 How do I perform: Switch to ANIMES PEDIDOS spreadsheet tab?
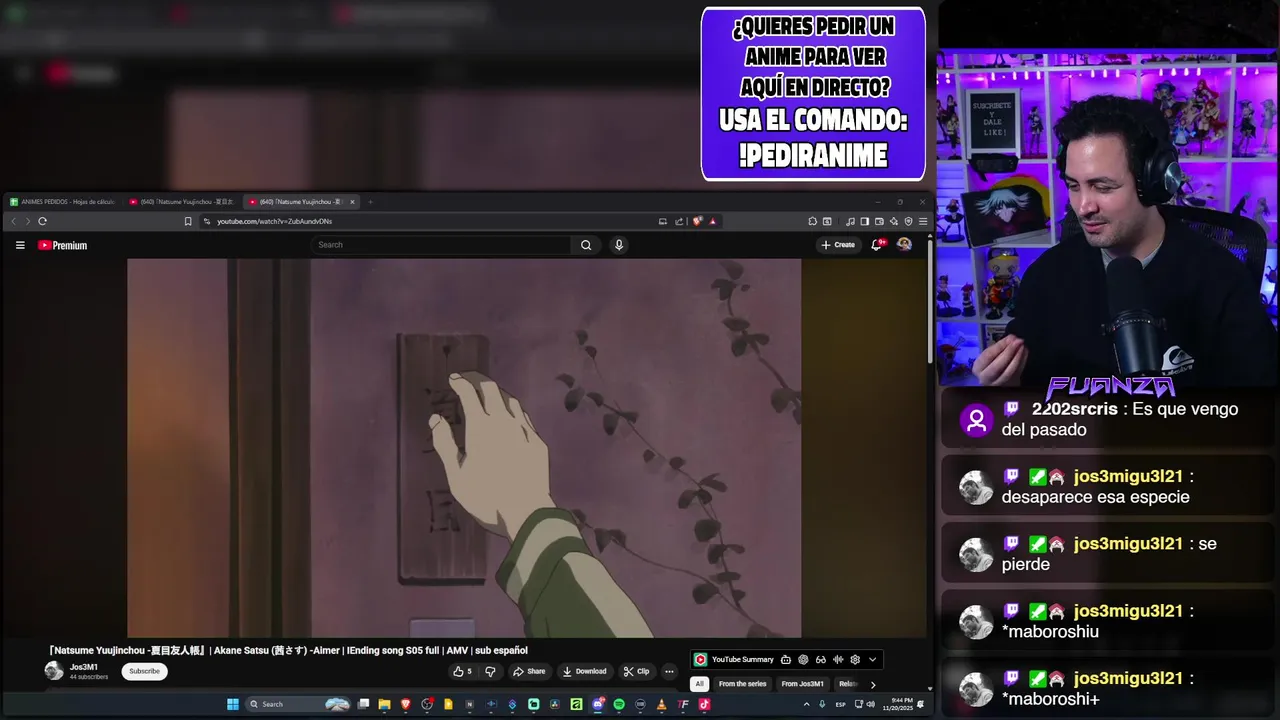[x=62, y=202]
